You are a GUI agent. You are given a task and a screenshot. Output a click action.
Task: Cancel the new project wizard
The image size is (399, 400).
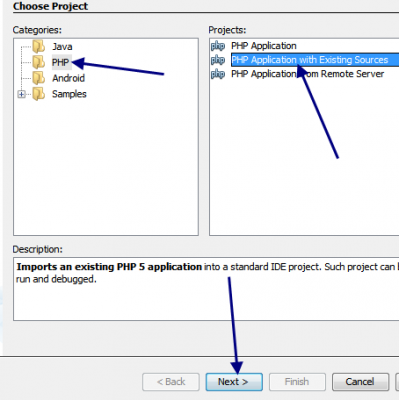point(360,382)
